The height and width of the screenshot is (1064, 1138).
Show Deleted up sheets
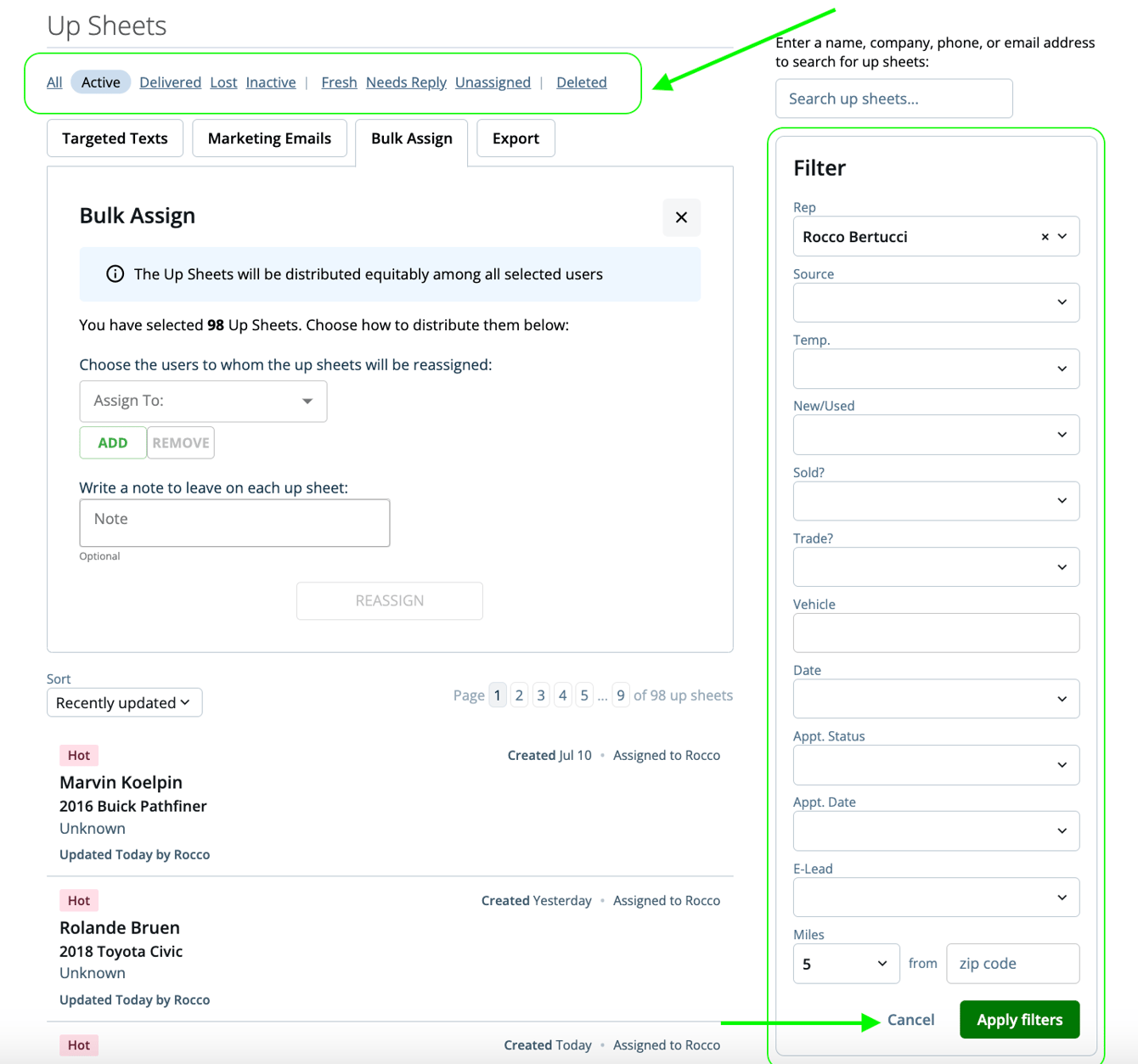(x=581, y=82)
